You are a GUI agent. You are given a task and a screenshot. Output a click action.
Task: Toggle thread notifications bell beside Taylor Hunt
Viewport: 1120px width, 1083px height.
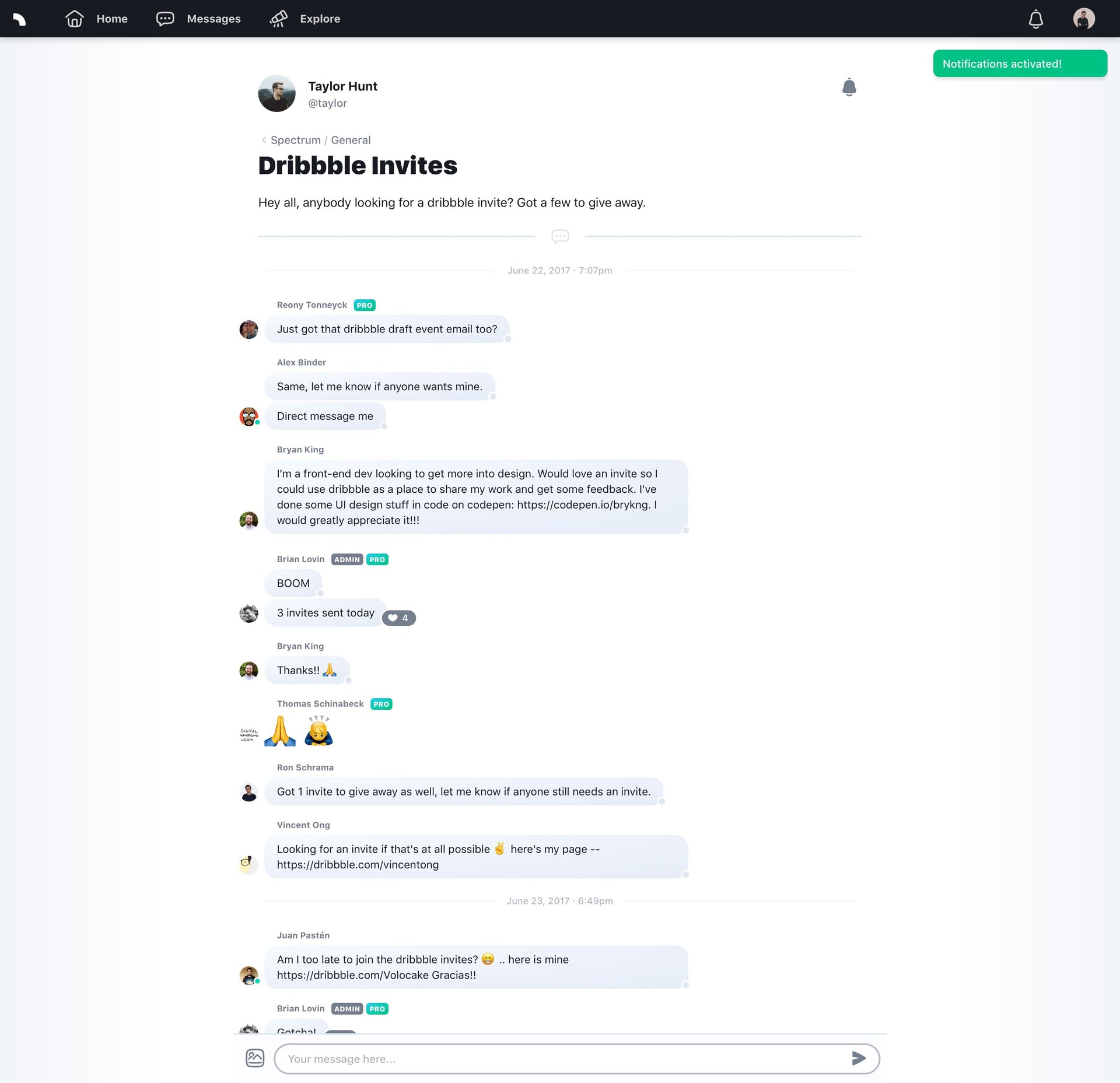[849, 87]
